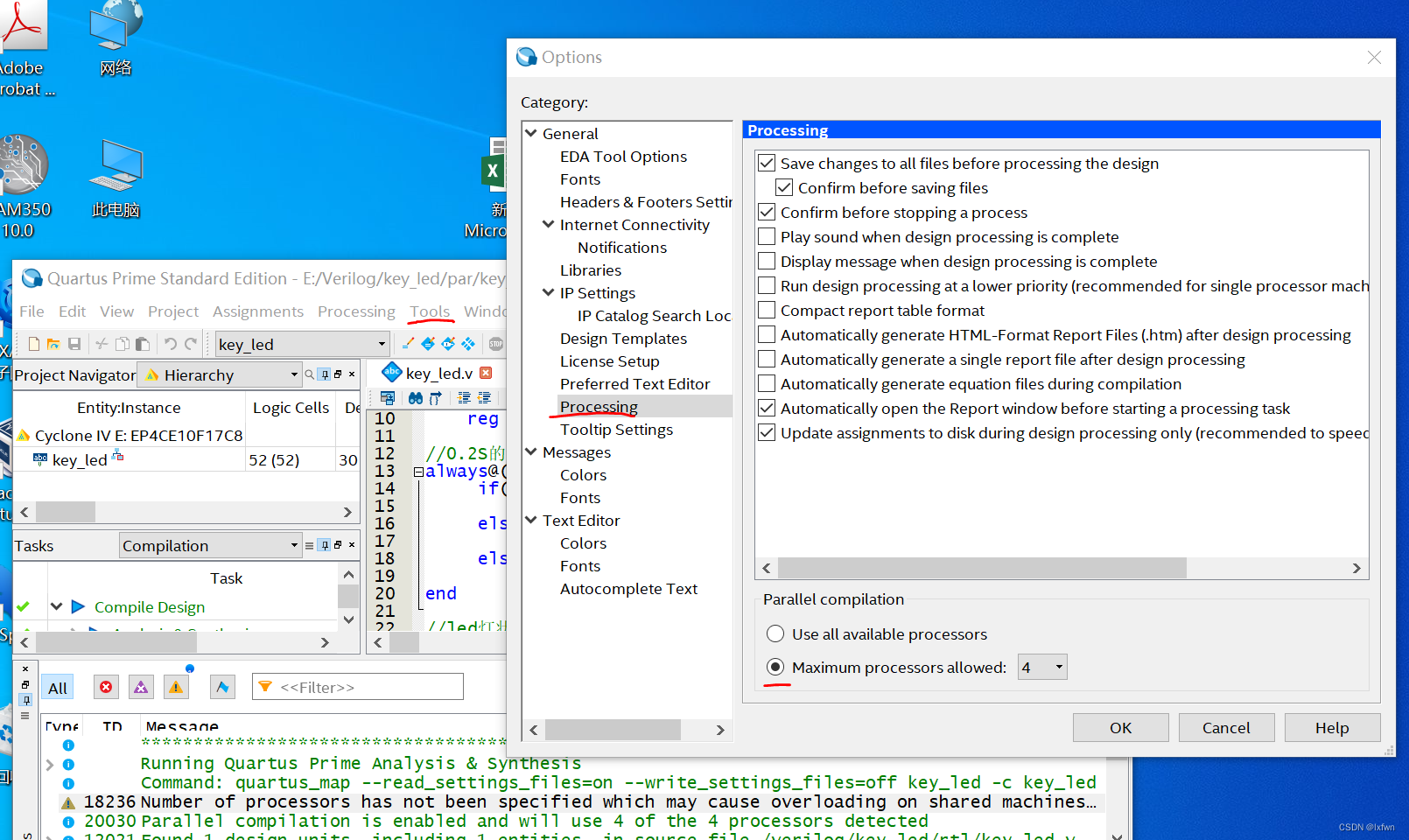
Task: Open the 网络 desktop icon
Action: point(116,38)
